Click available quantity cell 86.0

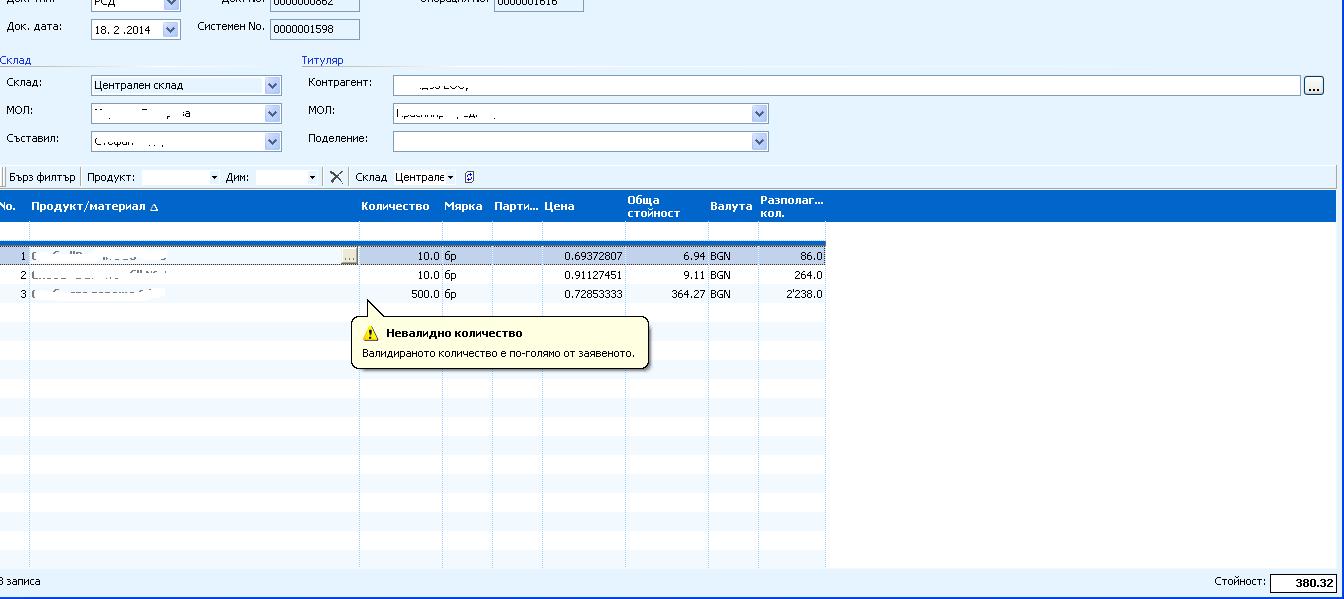tap(792, 257)
